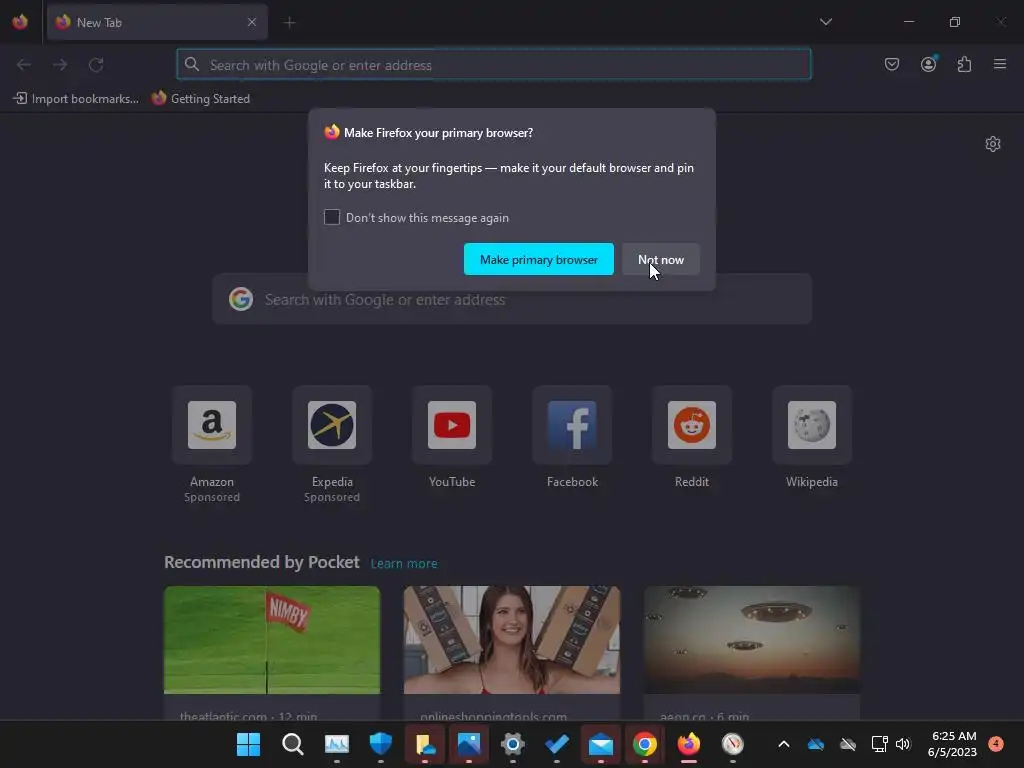Click the OneDrive cloud tray icon

tap(816, 744)
